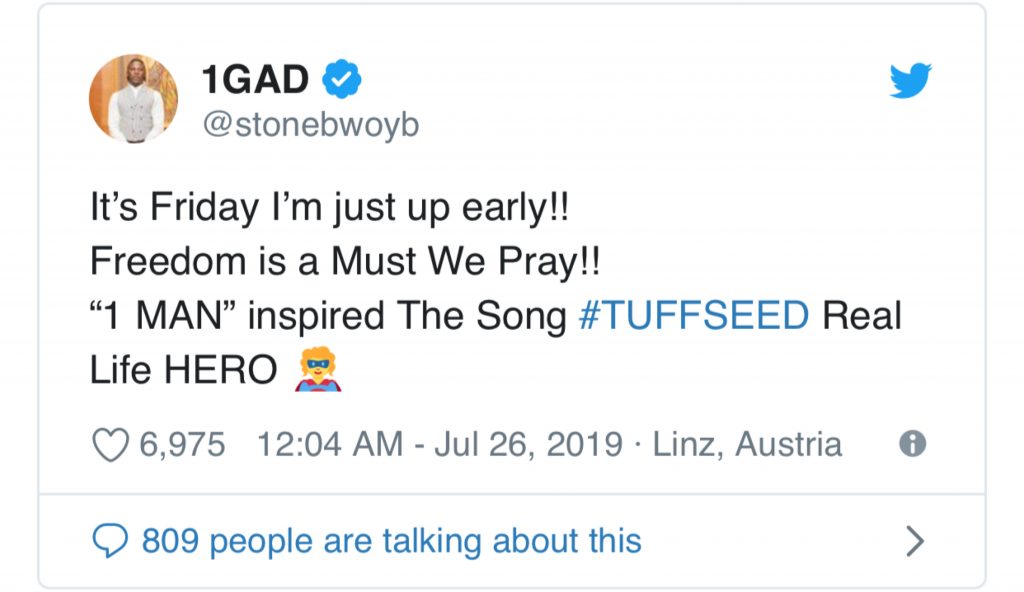1024x592 pixels.
Task: Open '809 people are talking about this'
Action: click(x=392, y=541)
